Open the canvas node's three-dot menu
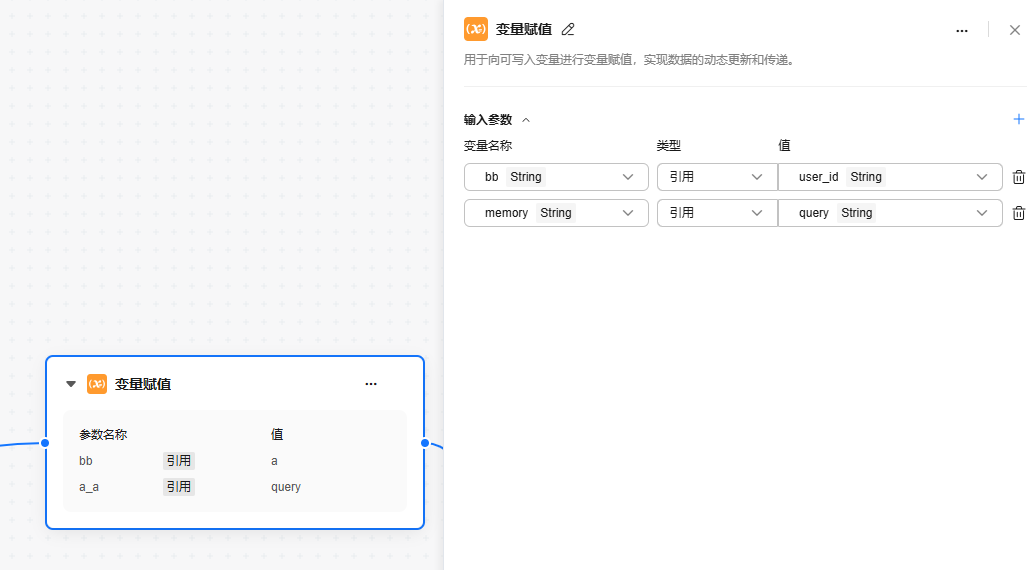This screenshot has width=1034, height=570. pyautogui.click(x=371, y=384)
